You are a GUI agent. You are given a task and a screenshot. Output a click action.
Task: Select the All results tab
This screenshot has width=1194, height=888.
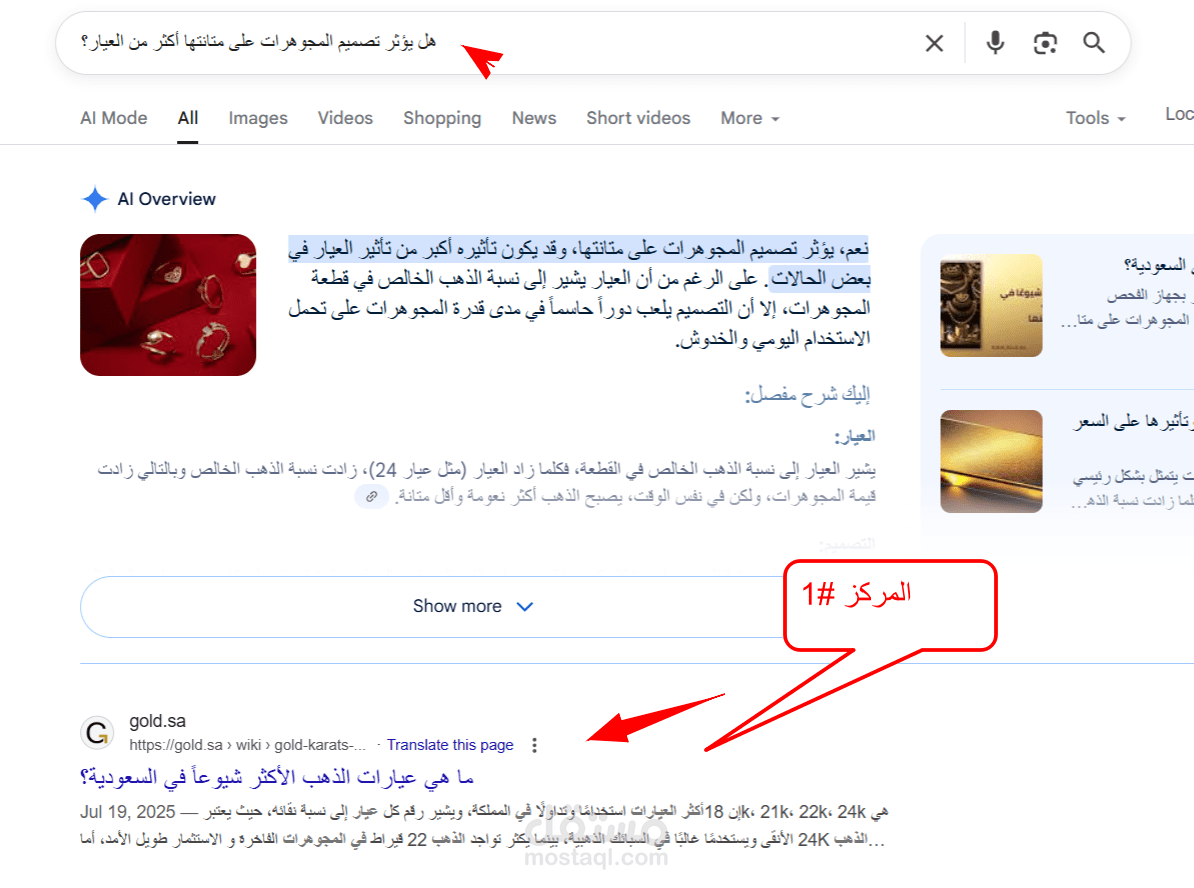188,118
